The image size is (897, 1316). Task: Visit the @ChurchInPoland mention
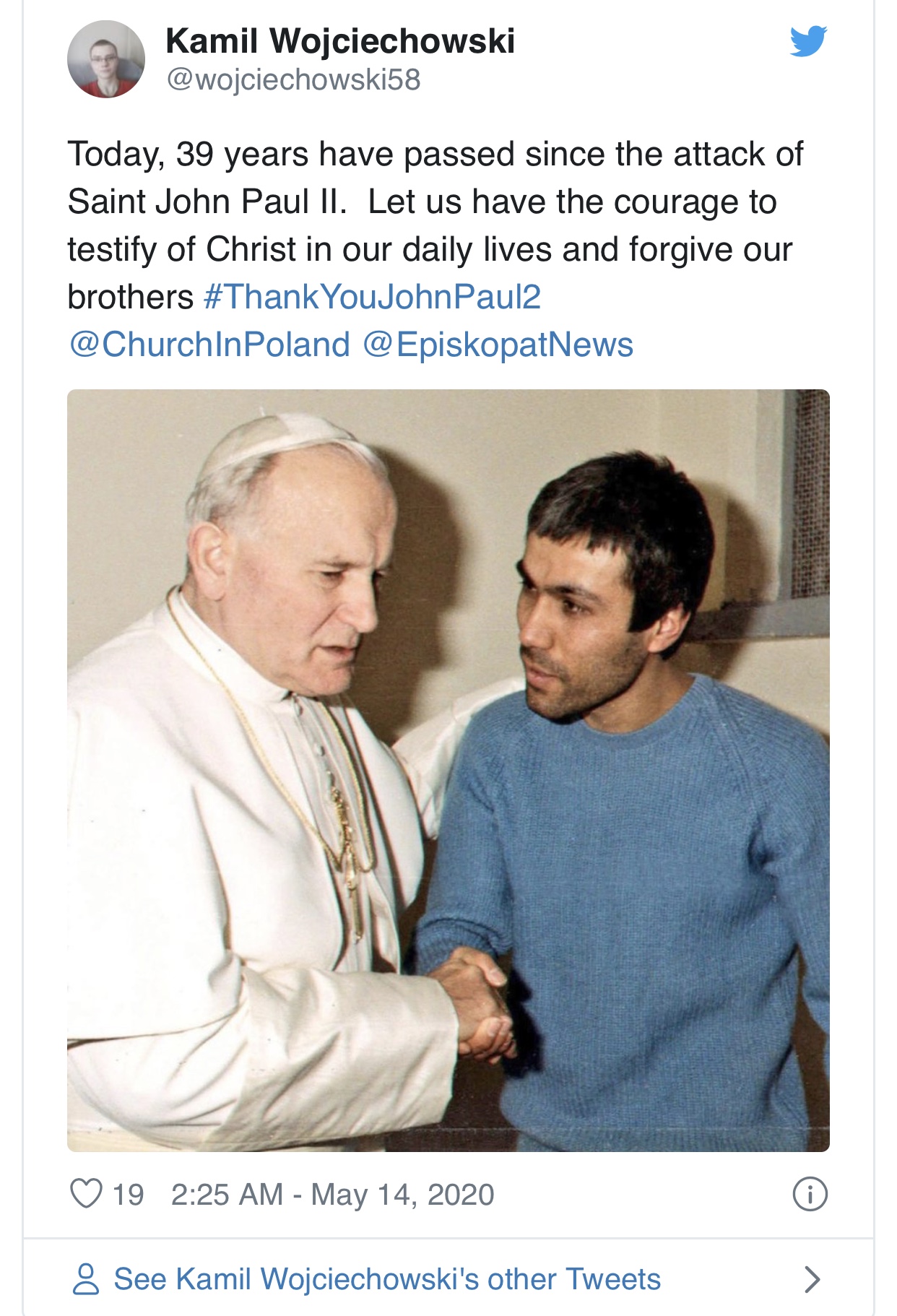[x=209, y=345]
